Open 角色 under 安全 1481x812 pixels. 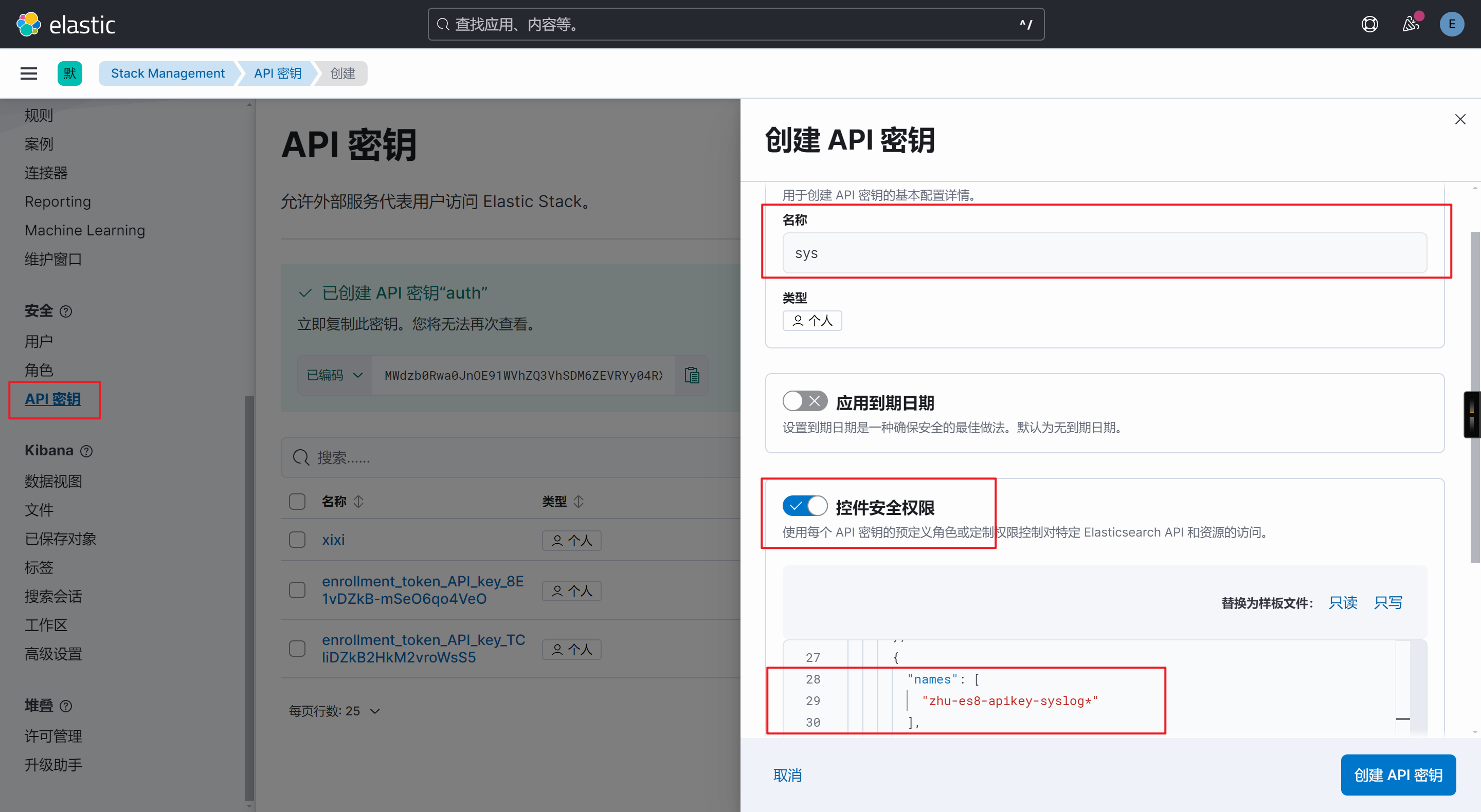[x=39, y=370]
